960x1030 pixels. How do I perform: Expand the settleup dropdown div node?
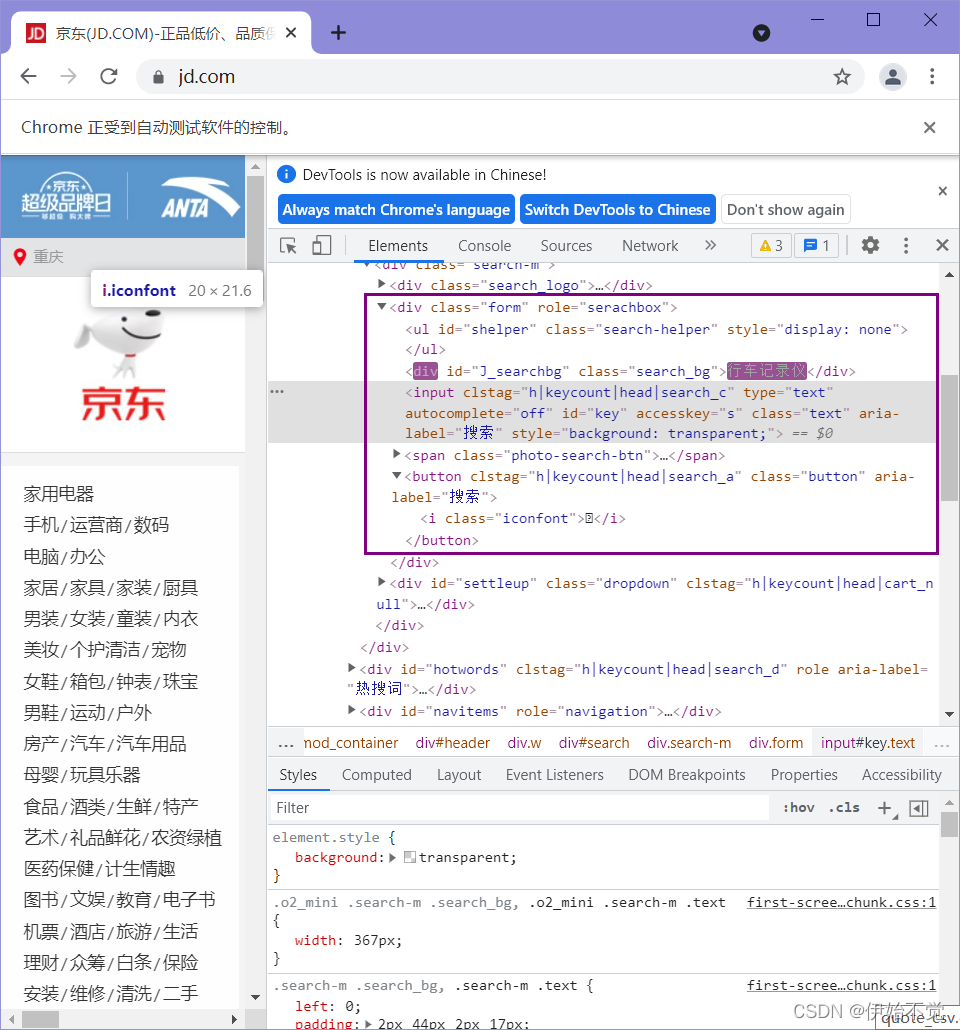382,582
